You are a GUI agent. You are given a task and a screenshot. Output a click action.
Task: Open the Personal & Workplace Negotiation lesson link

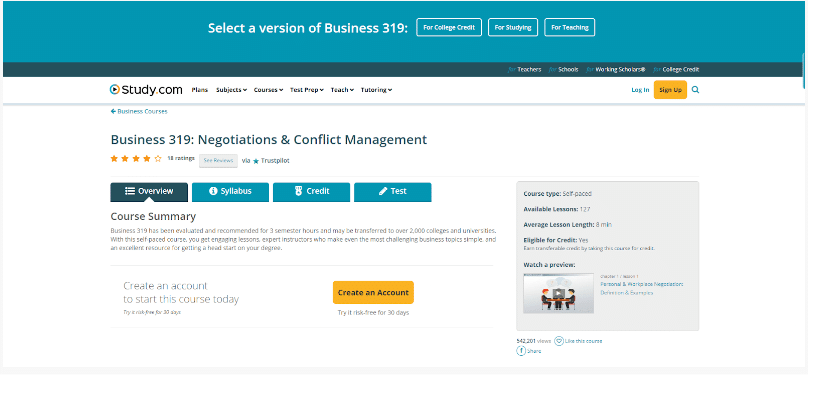(642, 289)
